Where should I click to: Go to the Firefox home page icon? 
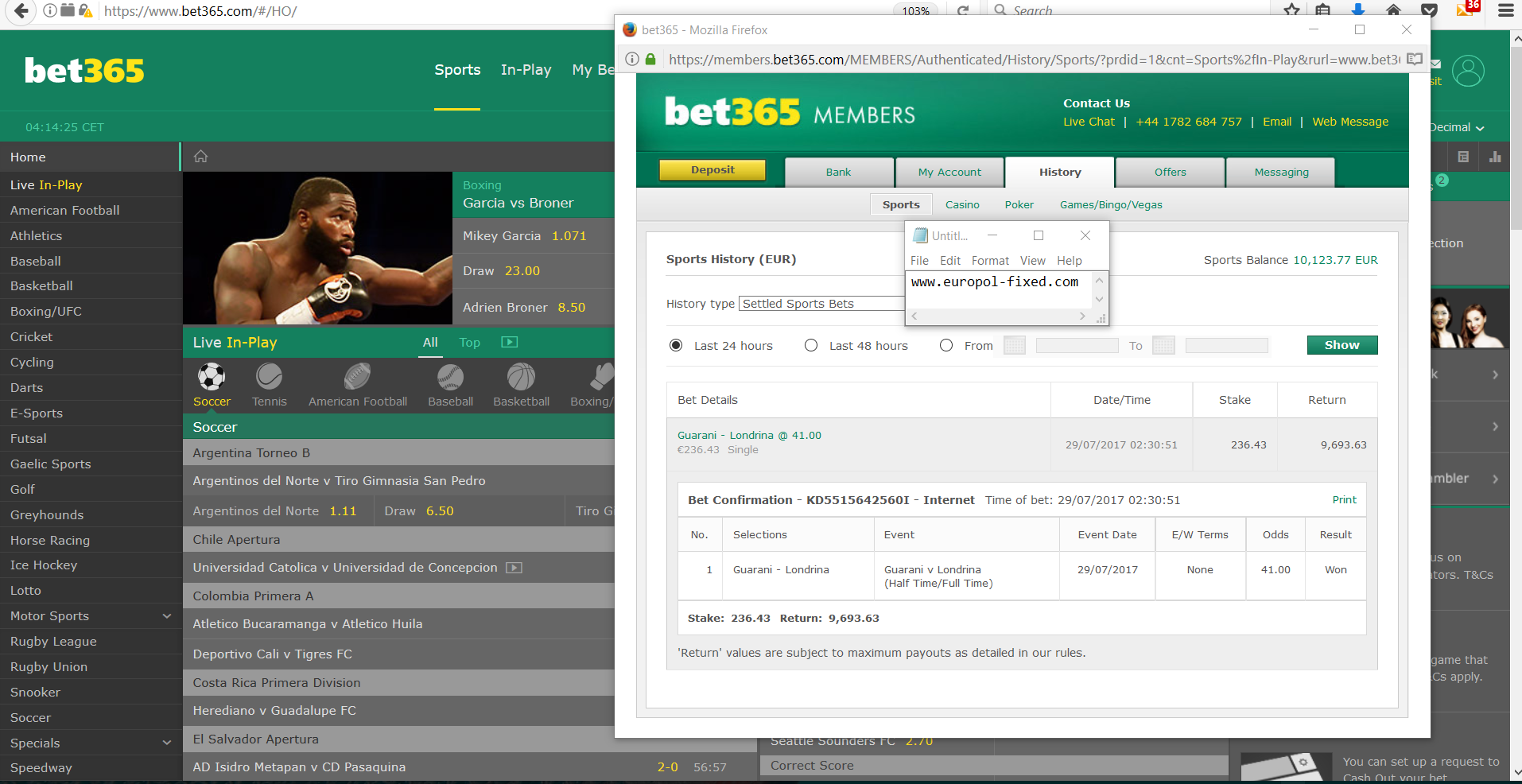1393,10
